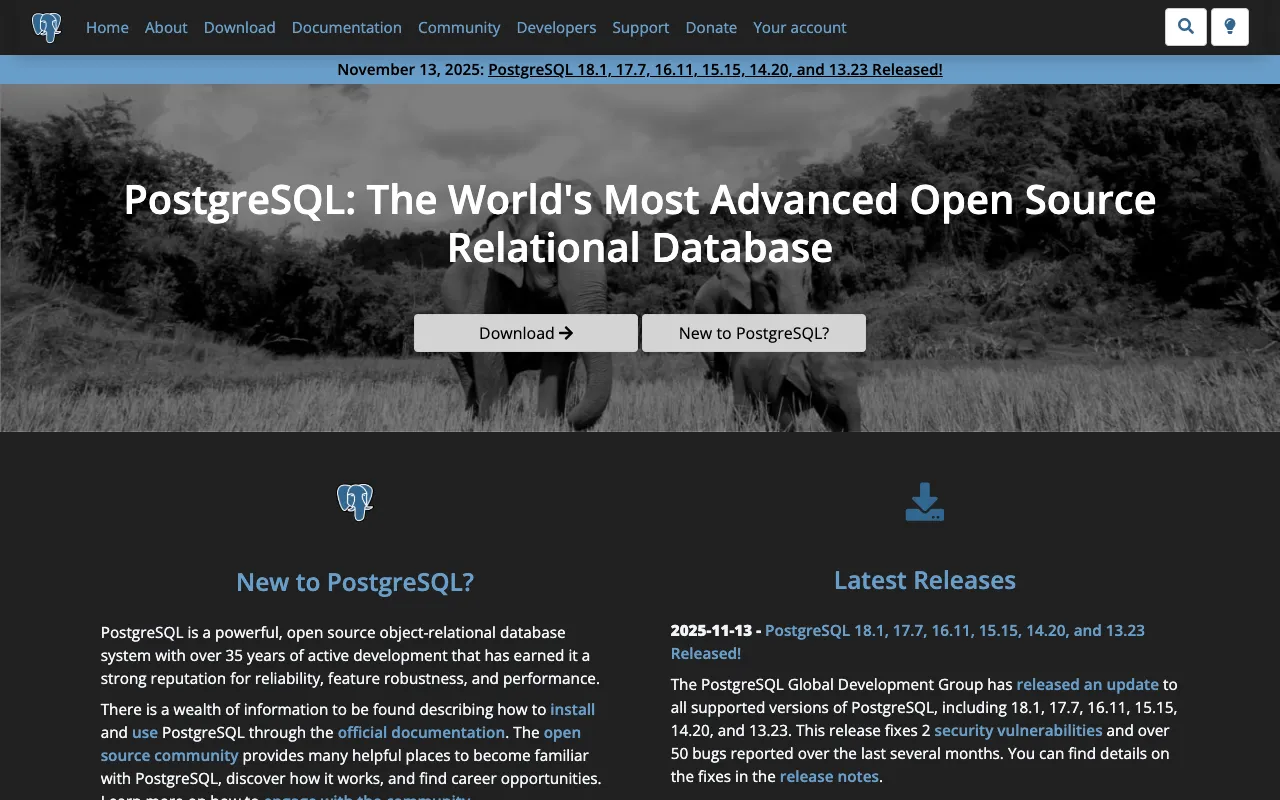Open the Documentation menu
Image resolution: width=1280 pixels, height=800 pixels.
coord(346,27)
